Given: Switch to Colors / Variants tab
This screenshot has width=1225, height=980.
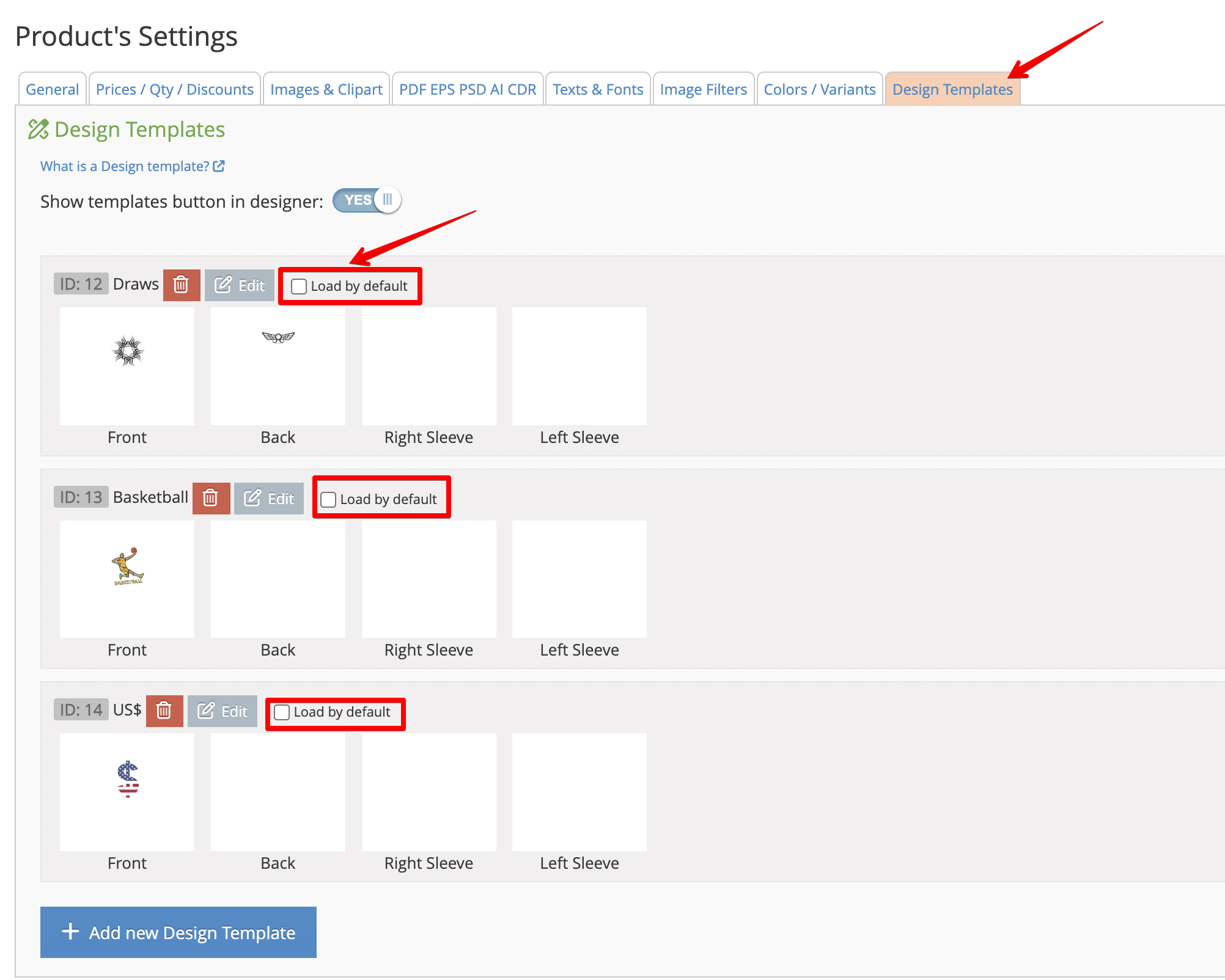Looking at the screenshot, I should coord(820,89).
